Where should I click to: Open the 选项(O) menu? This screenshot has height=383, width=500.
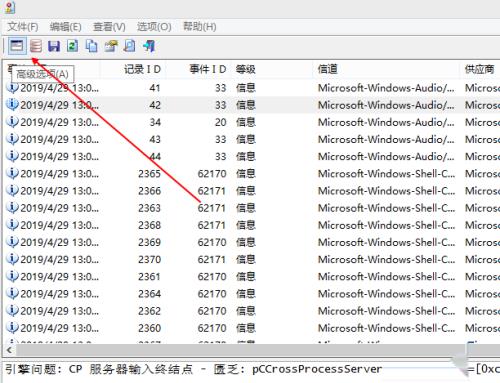[x=154, y=27]
